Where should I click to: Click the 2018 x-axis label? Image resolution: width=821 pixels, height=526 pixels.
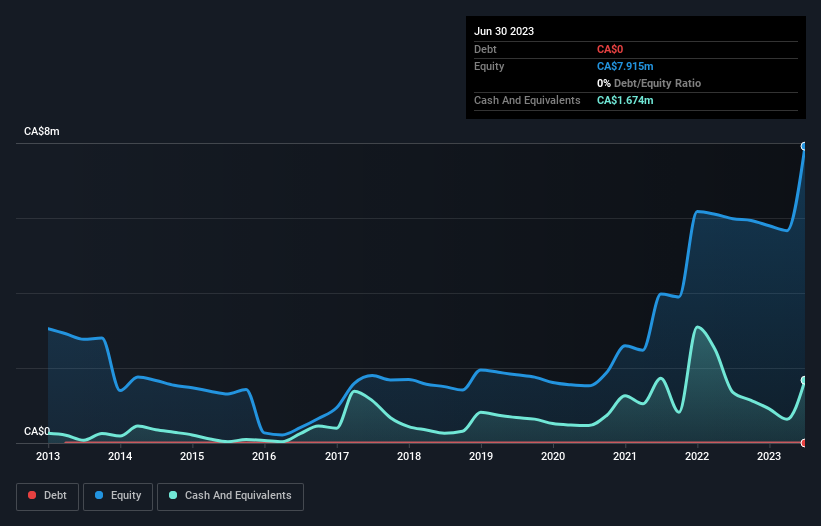[409, 456]
